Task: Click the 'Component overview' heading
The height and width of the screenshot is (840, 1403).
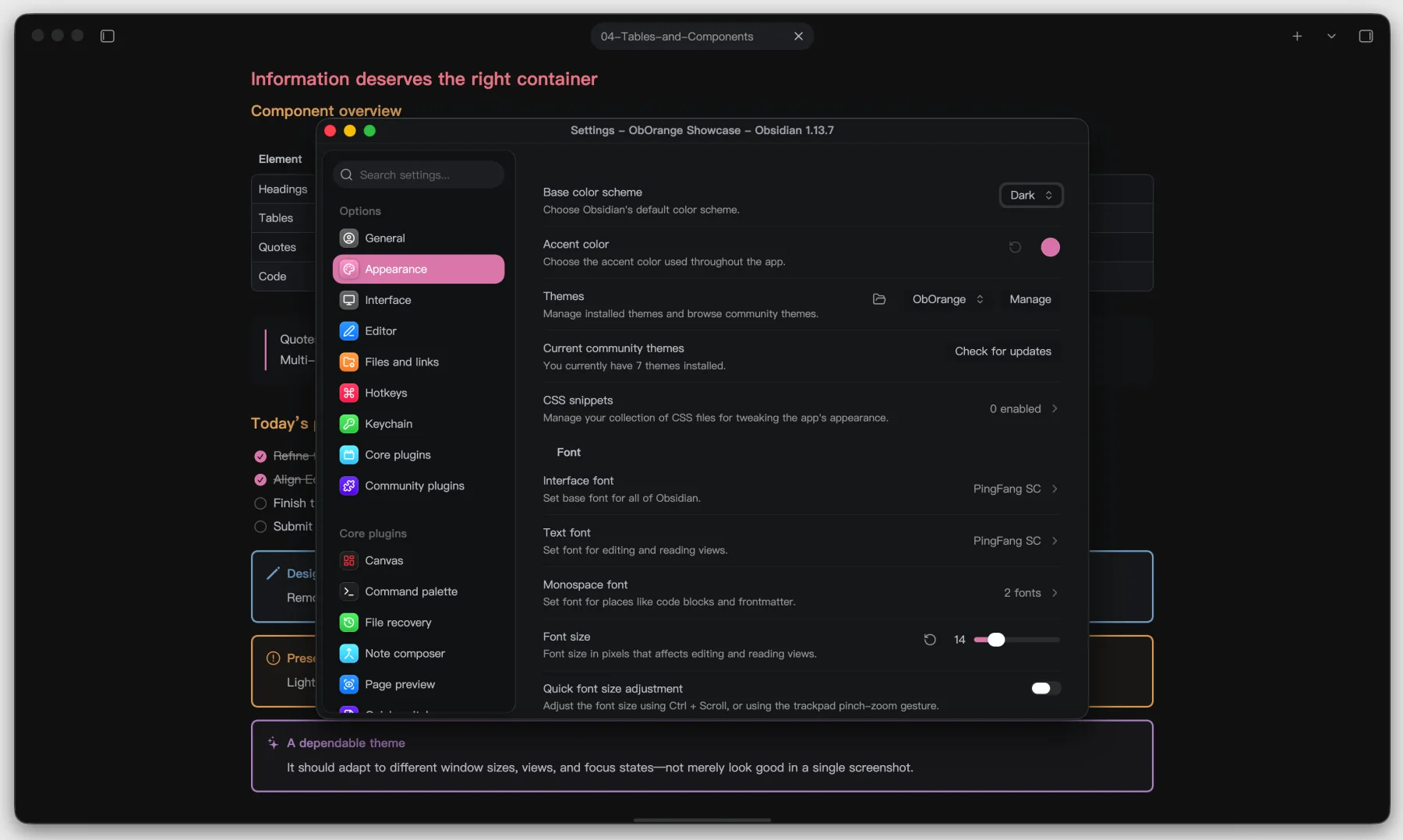Action: click(x=326, y=111)
